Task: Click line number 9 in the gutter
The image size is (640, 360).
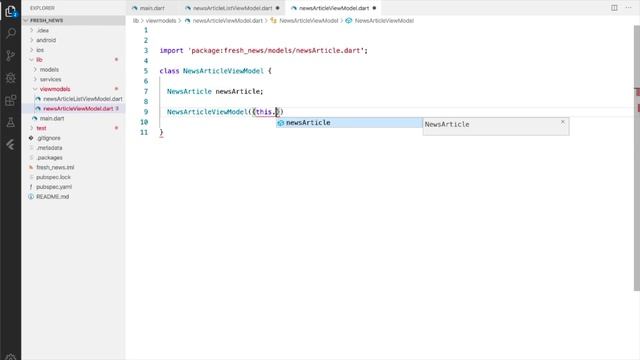Action: (x=146, y=112)
